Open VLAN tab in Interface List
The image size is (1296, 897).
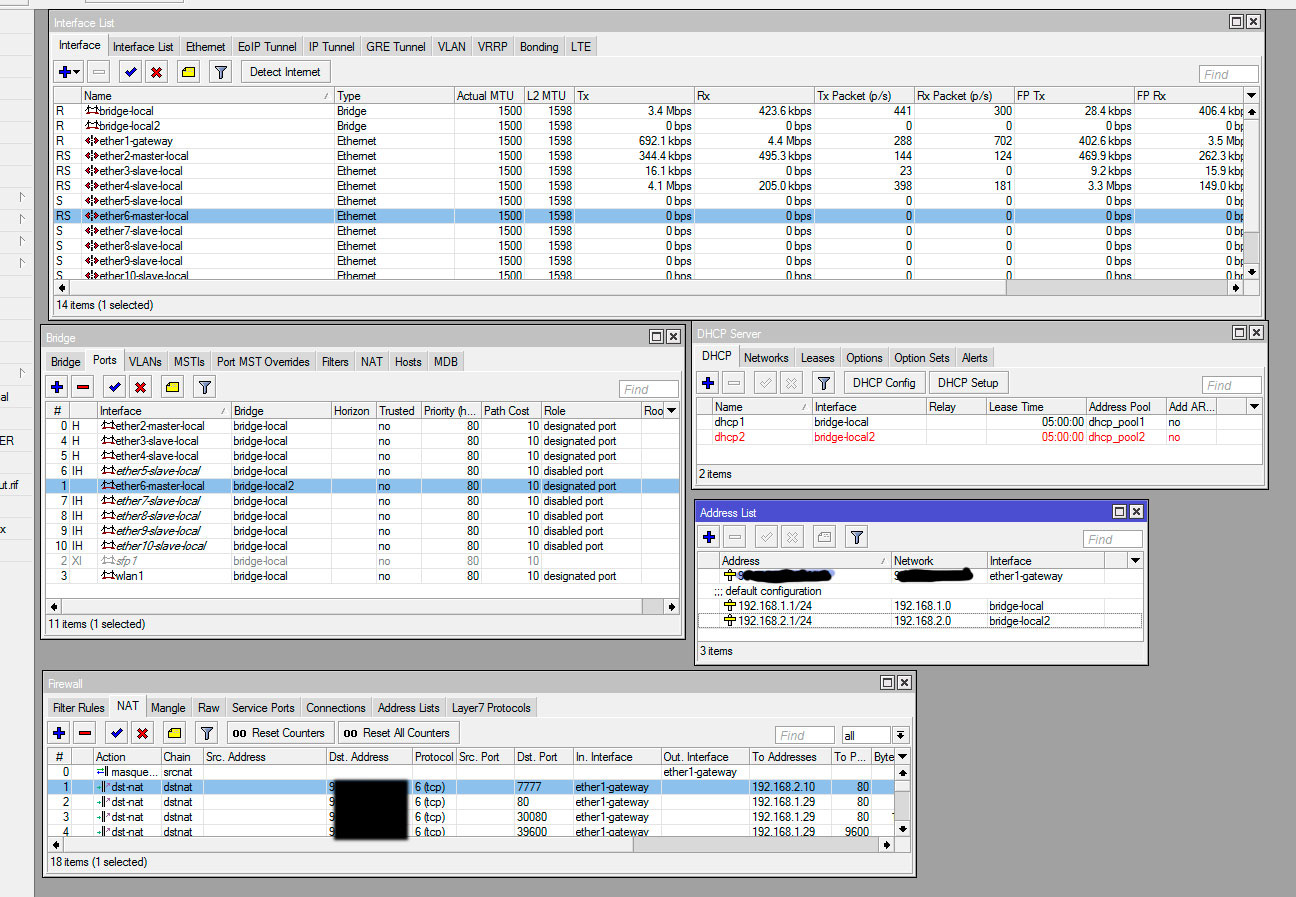[x=452, y=46]
